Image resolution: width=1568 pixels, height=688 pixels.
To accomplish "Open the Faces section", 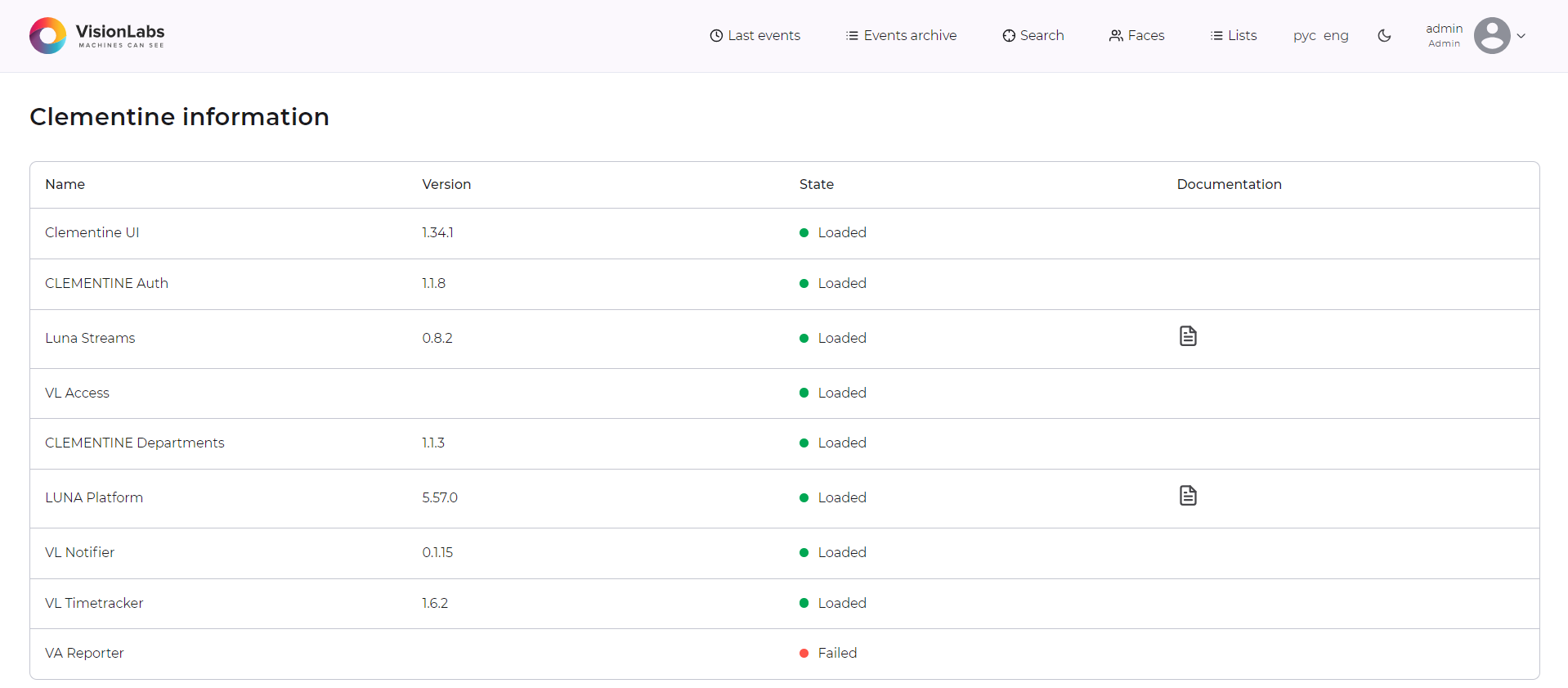I will coord(1136,35).
